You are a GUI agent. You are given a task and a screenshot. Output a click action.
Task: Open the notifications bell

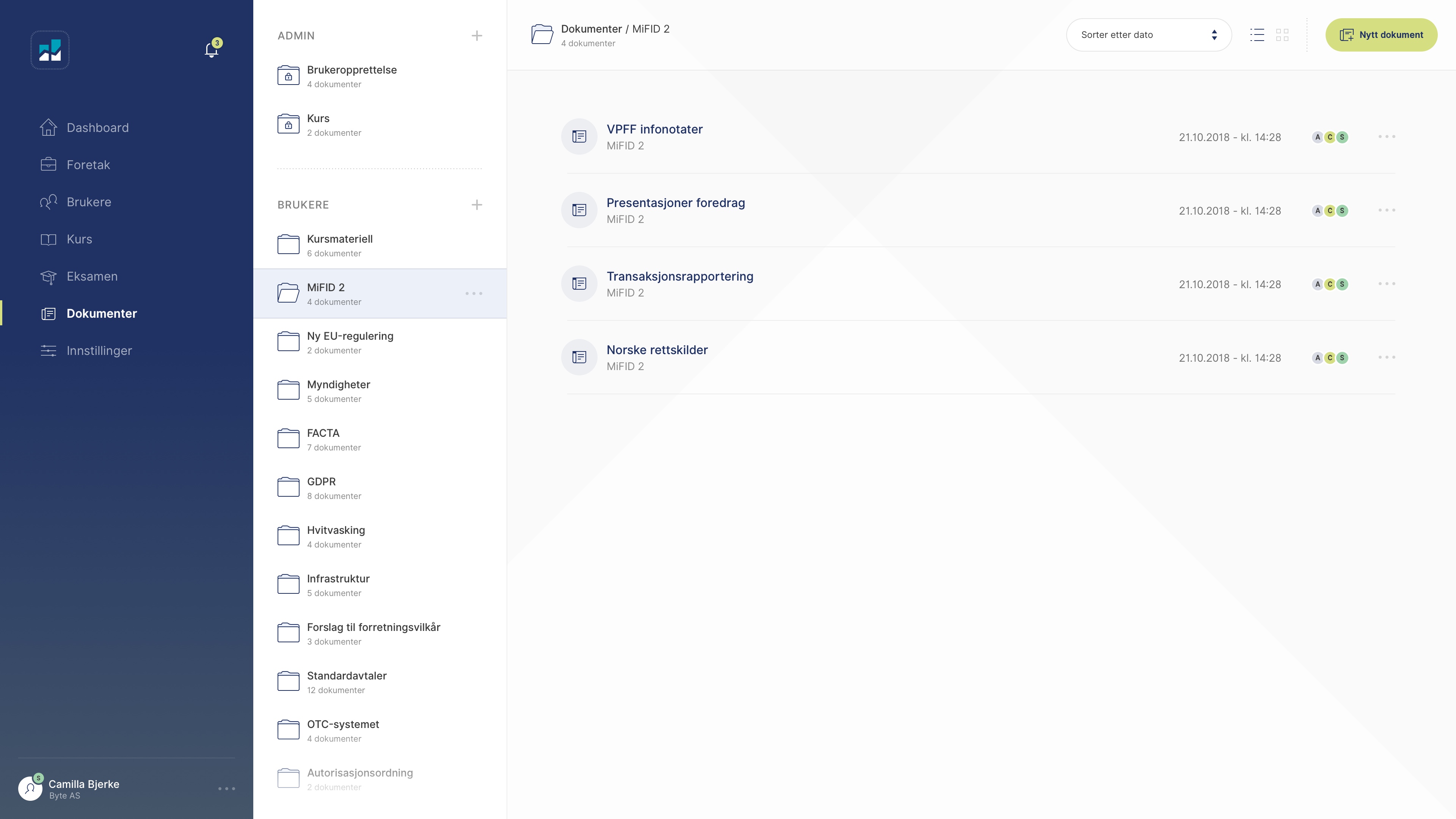[212, 49]
